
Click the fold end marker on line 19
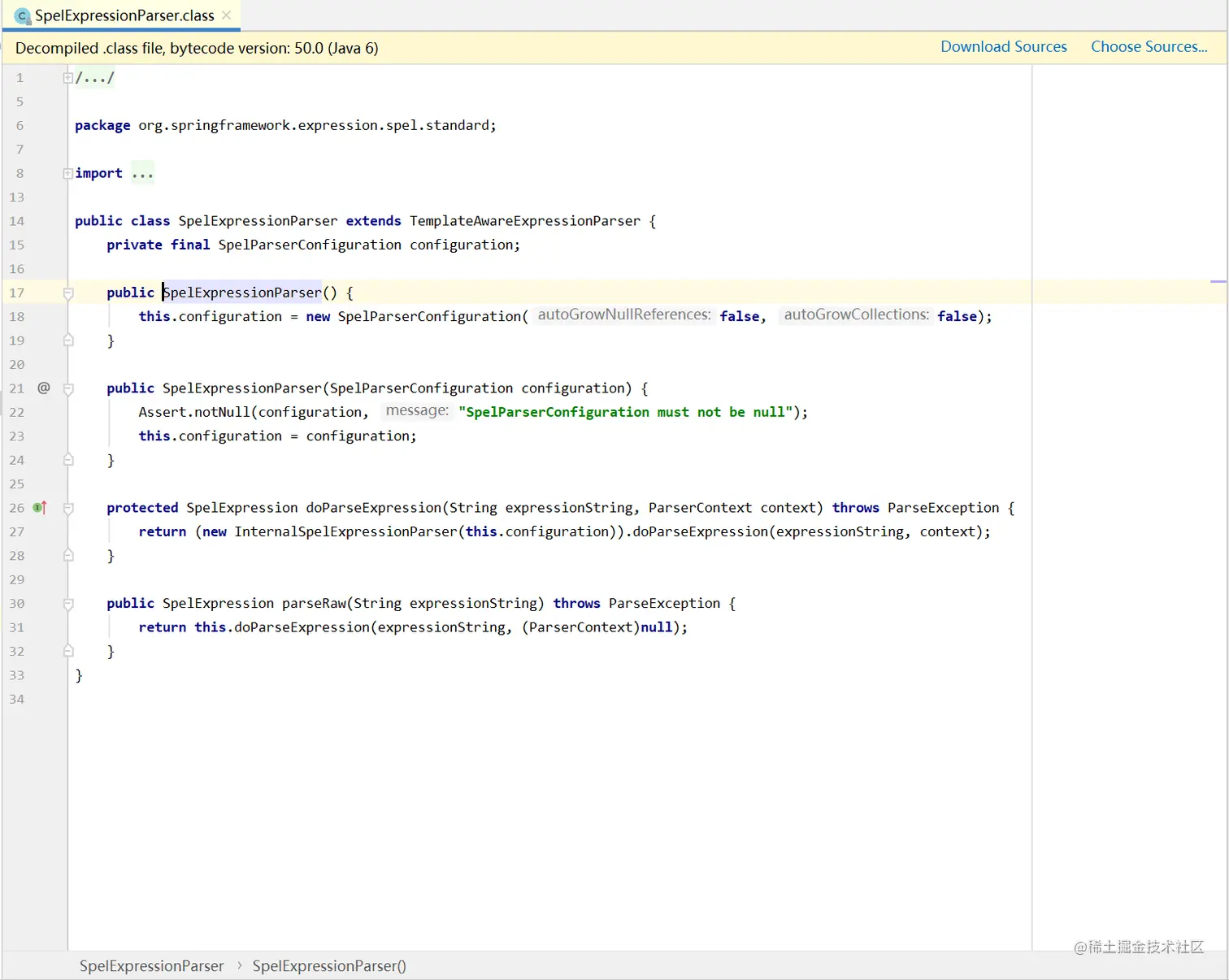68,340
